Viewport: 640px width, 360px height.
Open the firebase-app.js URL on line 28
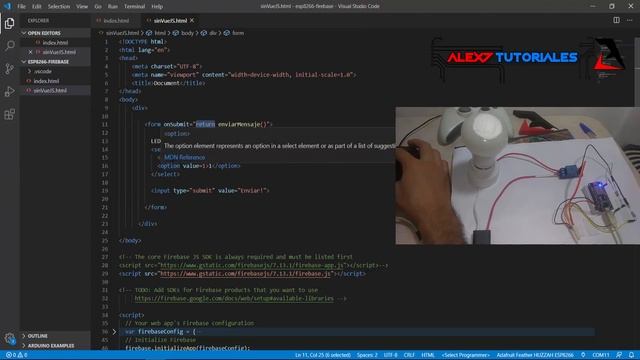pos(252,265)
